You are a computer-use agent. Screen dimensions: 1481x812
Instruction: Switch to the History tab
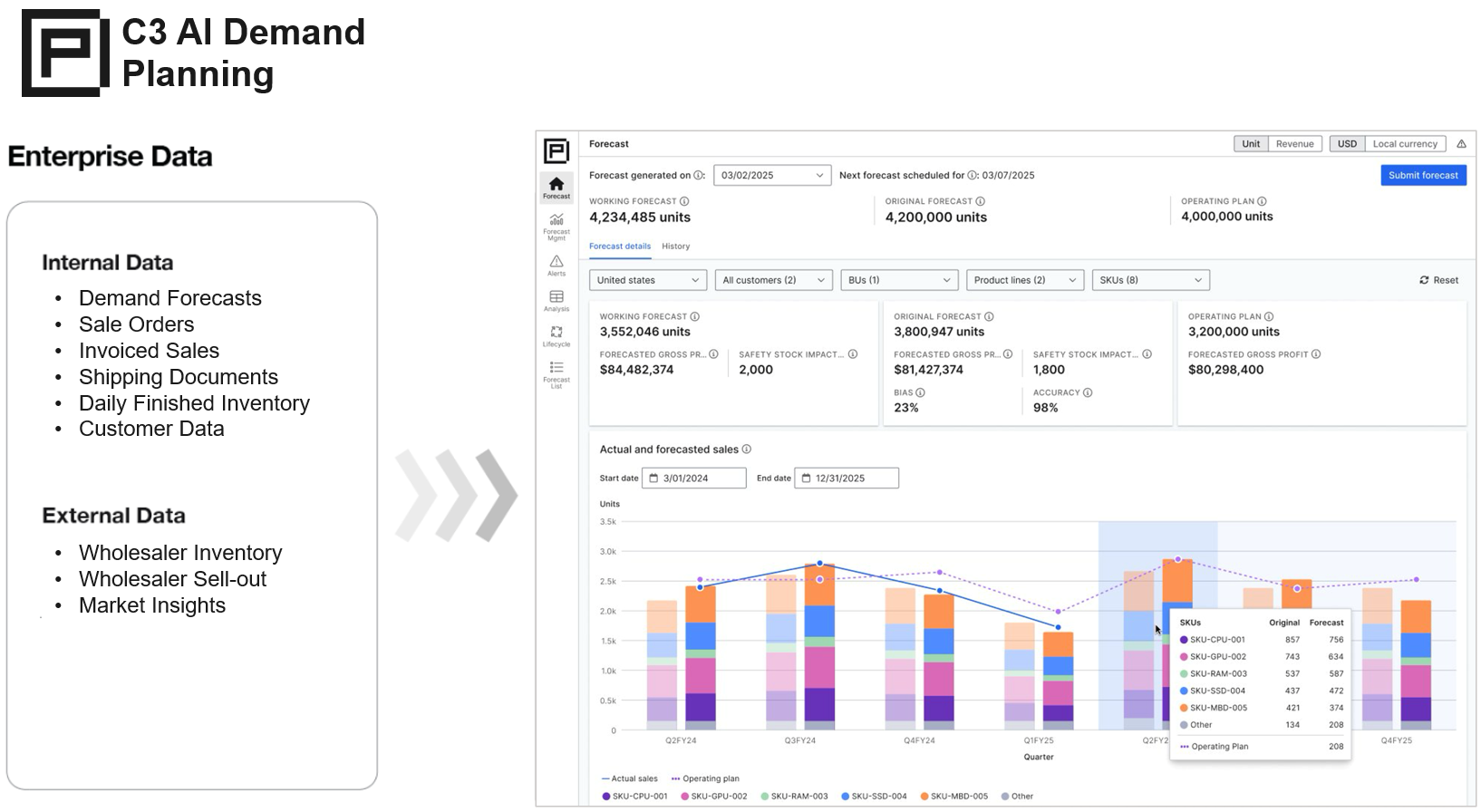(x=675, y=246)
